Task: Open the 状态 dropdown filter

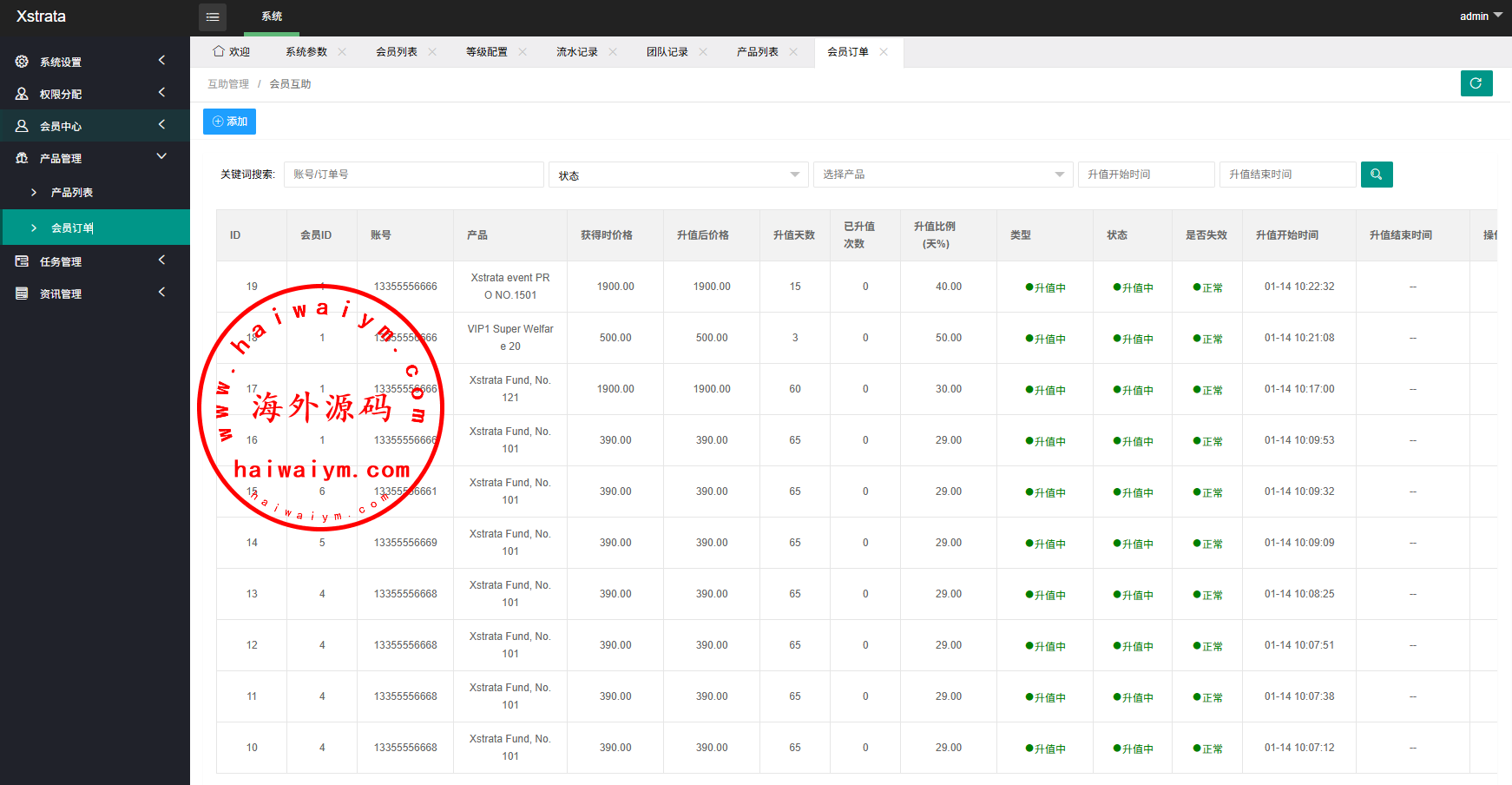Action: [x=678, y=175]
